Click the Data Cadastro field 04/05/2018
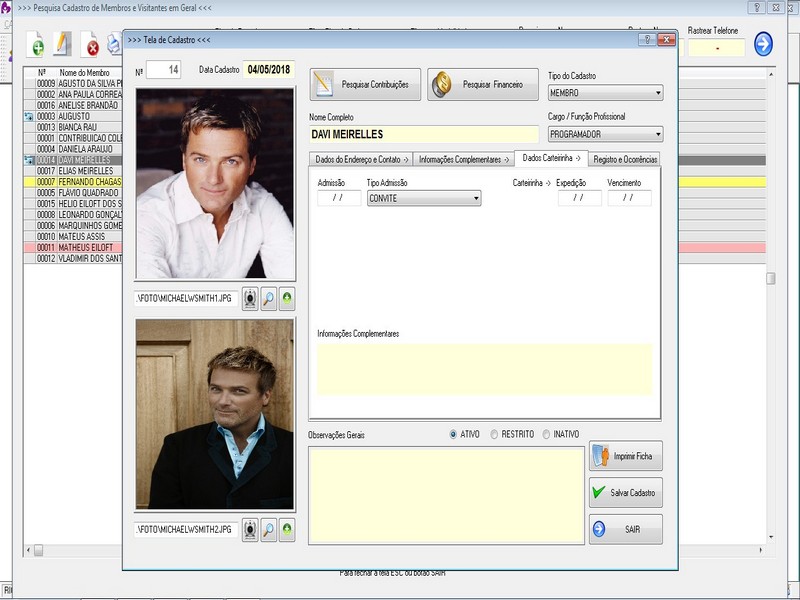Viewport: 800px width, 600px height. (269, 70)
